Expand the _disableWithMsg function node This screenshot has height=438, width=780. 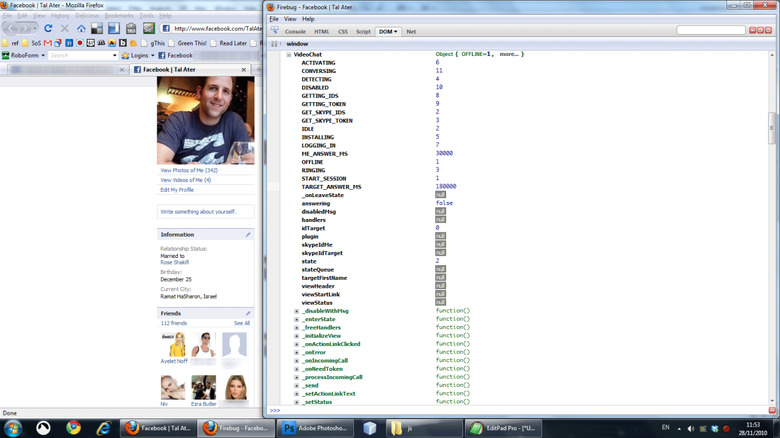(297, 311)
